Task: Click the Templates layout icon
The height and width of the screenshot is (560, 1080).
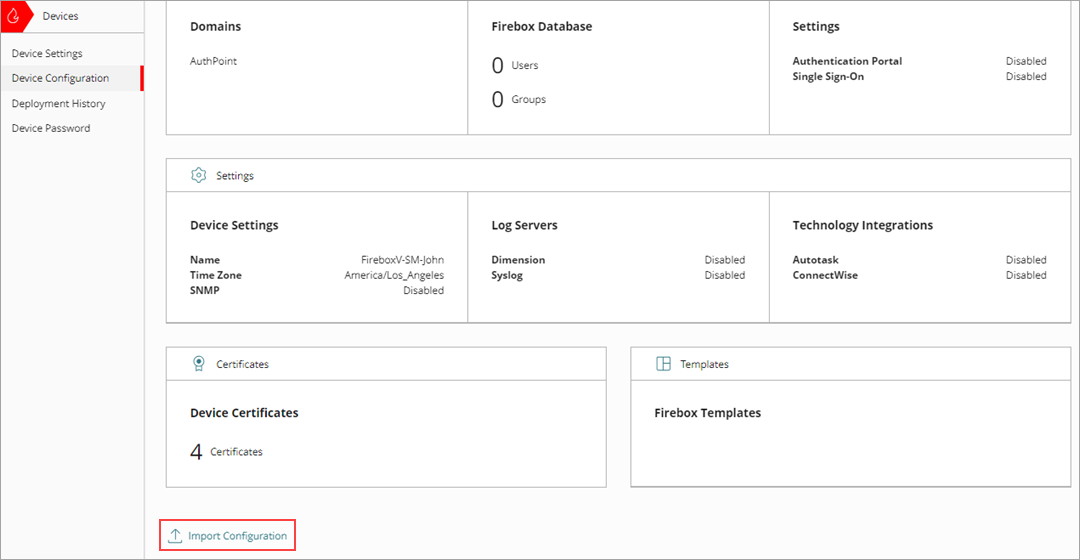Action: (x=663, y=364)
